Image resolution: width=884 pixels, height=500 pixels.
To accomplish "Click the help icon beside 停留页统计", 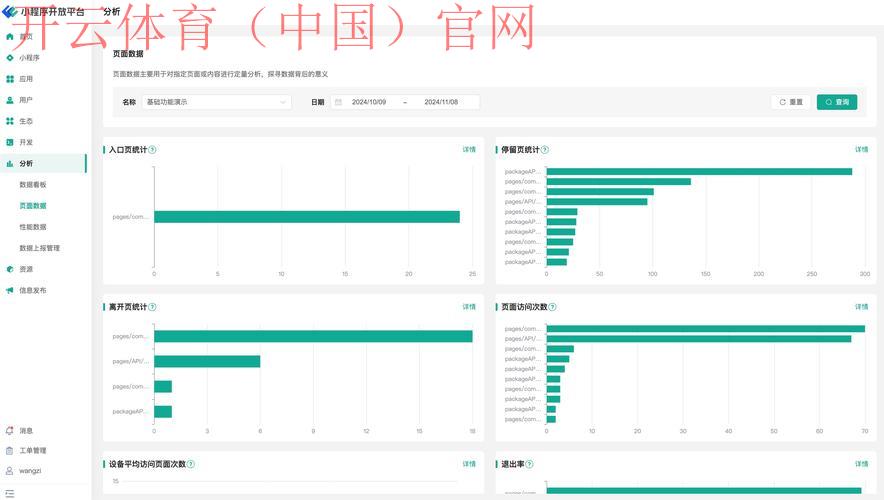I will [x=545, y=149].
